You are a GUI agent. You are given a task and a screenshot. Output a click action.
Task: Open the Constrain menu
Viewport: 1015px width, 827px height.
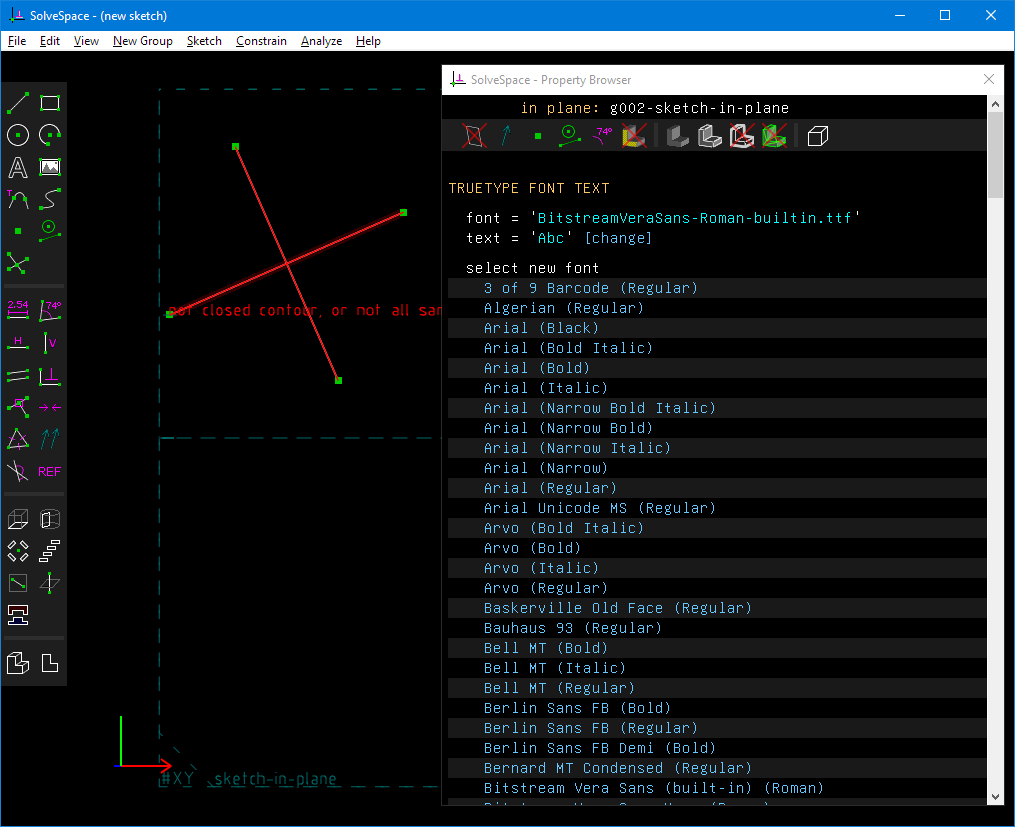pos(261,41)
